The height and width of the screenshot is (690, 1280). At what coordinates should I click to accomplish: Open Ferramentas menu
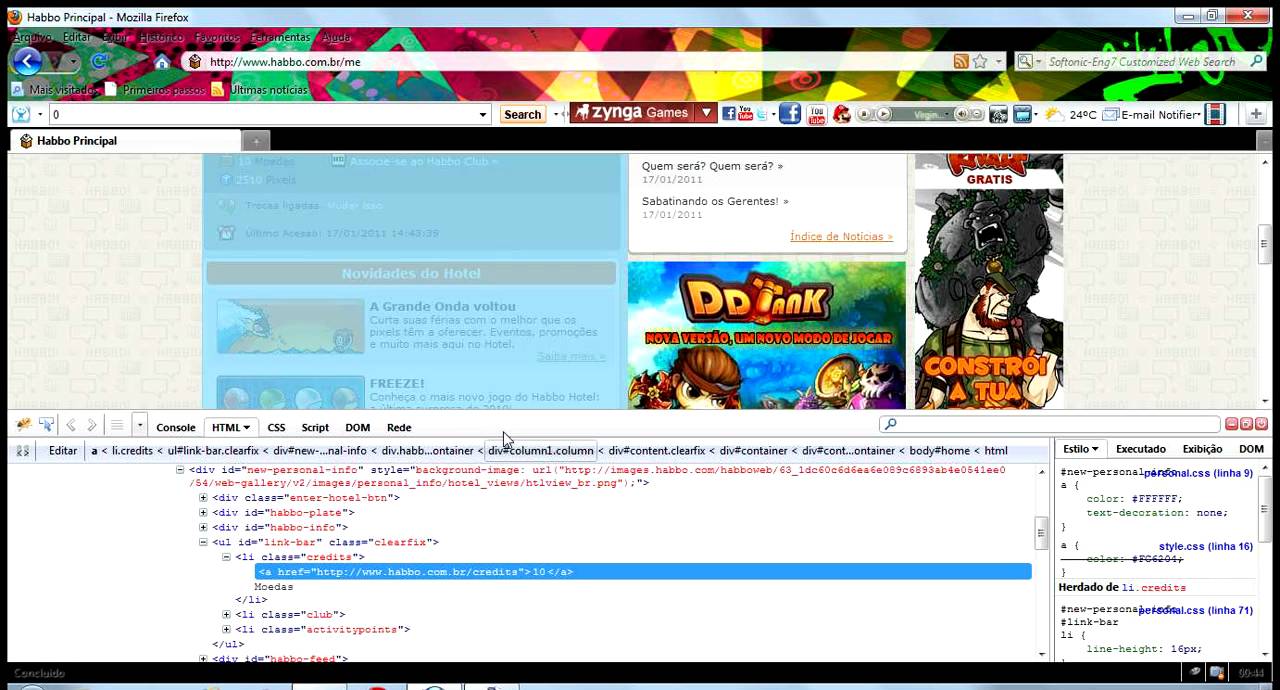(x=280, y=37)
